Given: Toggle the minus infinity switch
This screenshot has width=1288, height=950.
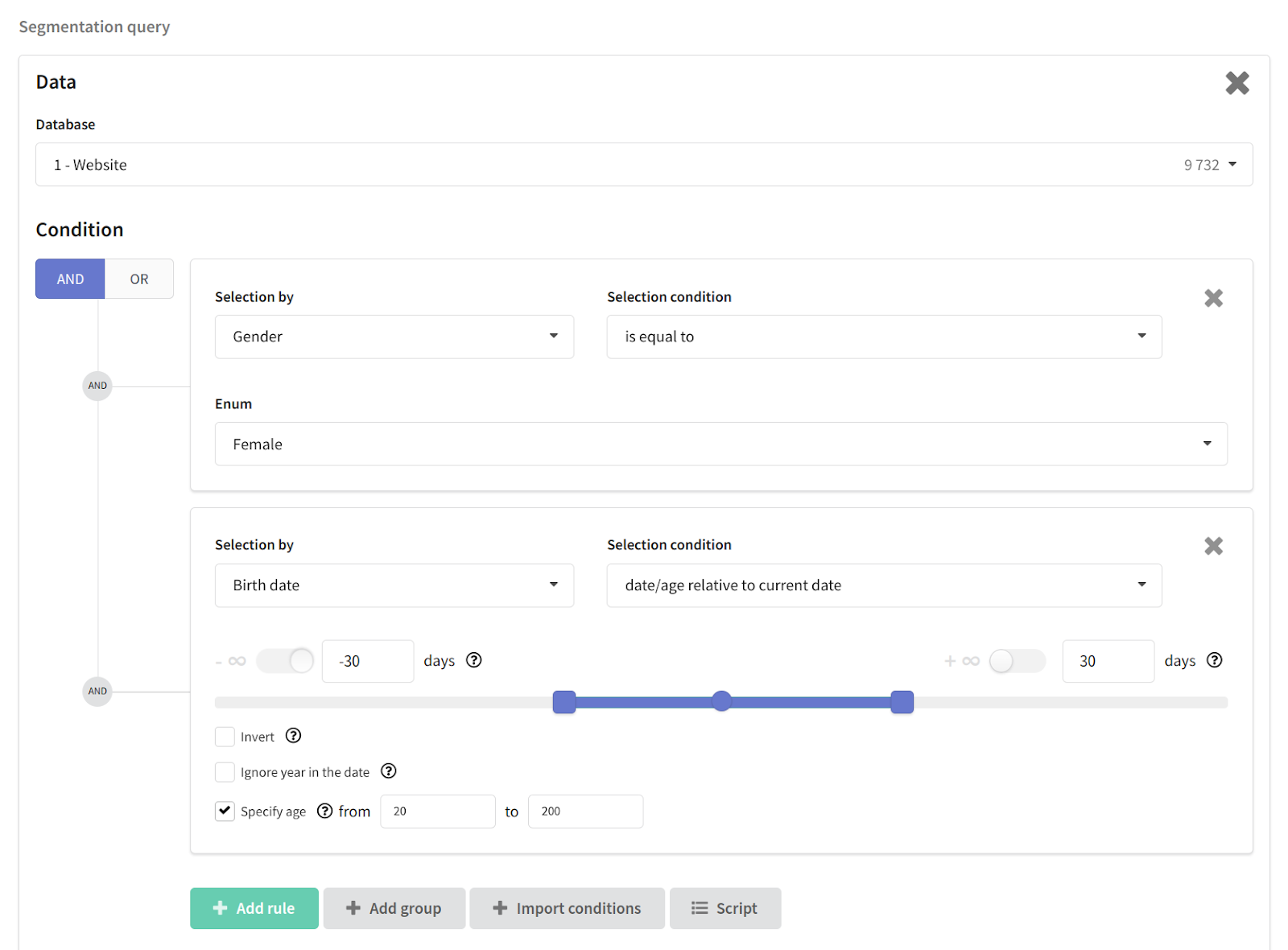Looking at the screenshot, I should (285, 661).
